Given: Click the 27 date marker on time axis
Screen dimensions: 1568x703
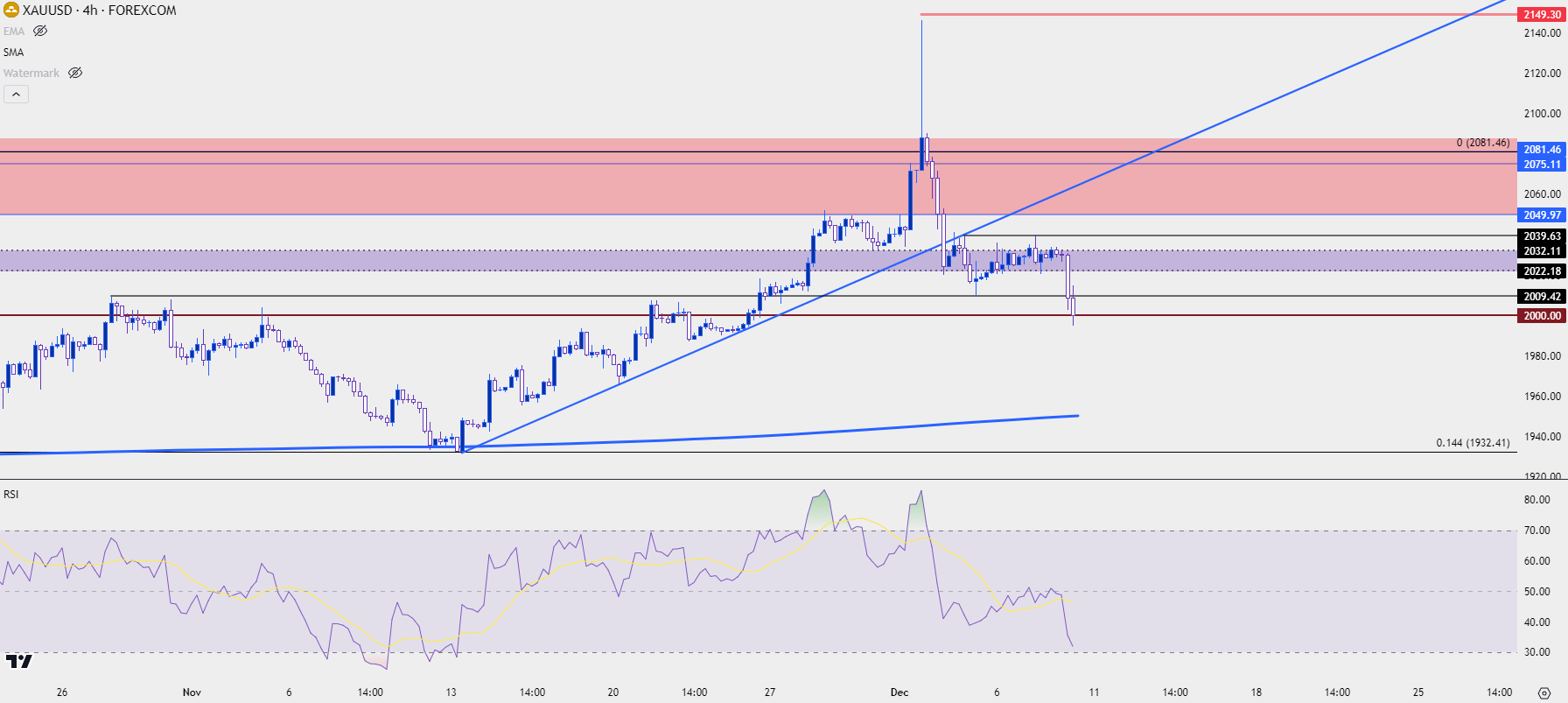Looking at the screenshot, I should 770,692.
